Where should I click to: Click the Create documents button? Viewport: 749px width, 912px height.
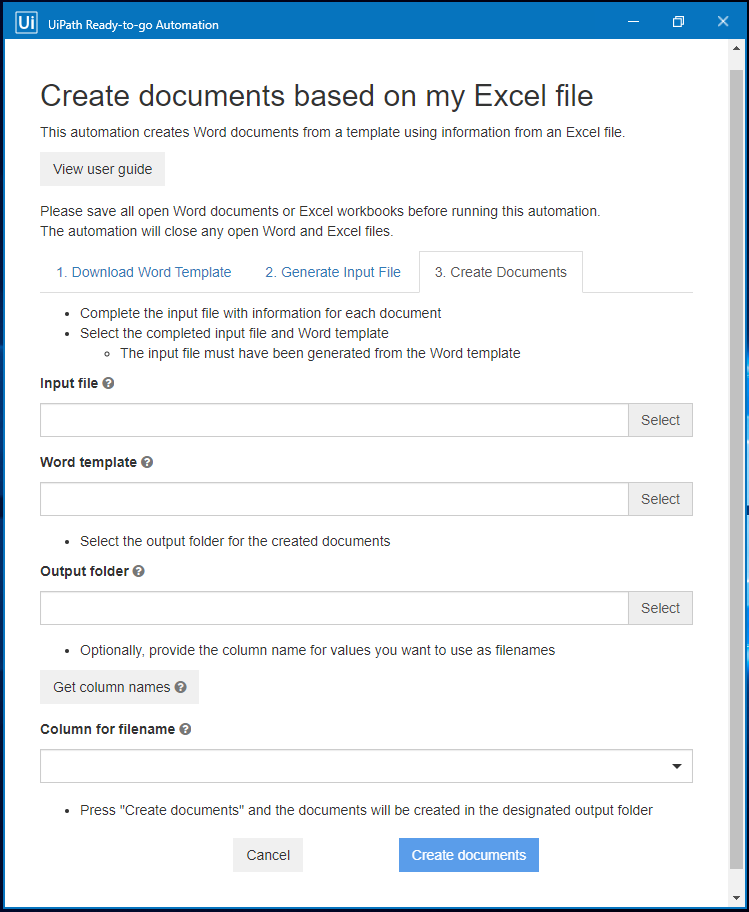coord(468,855)
